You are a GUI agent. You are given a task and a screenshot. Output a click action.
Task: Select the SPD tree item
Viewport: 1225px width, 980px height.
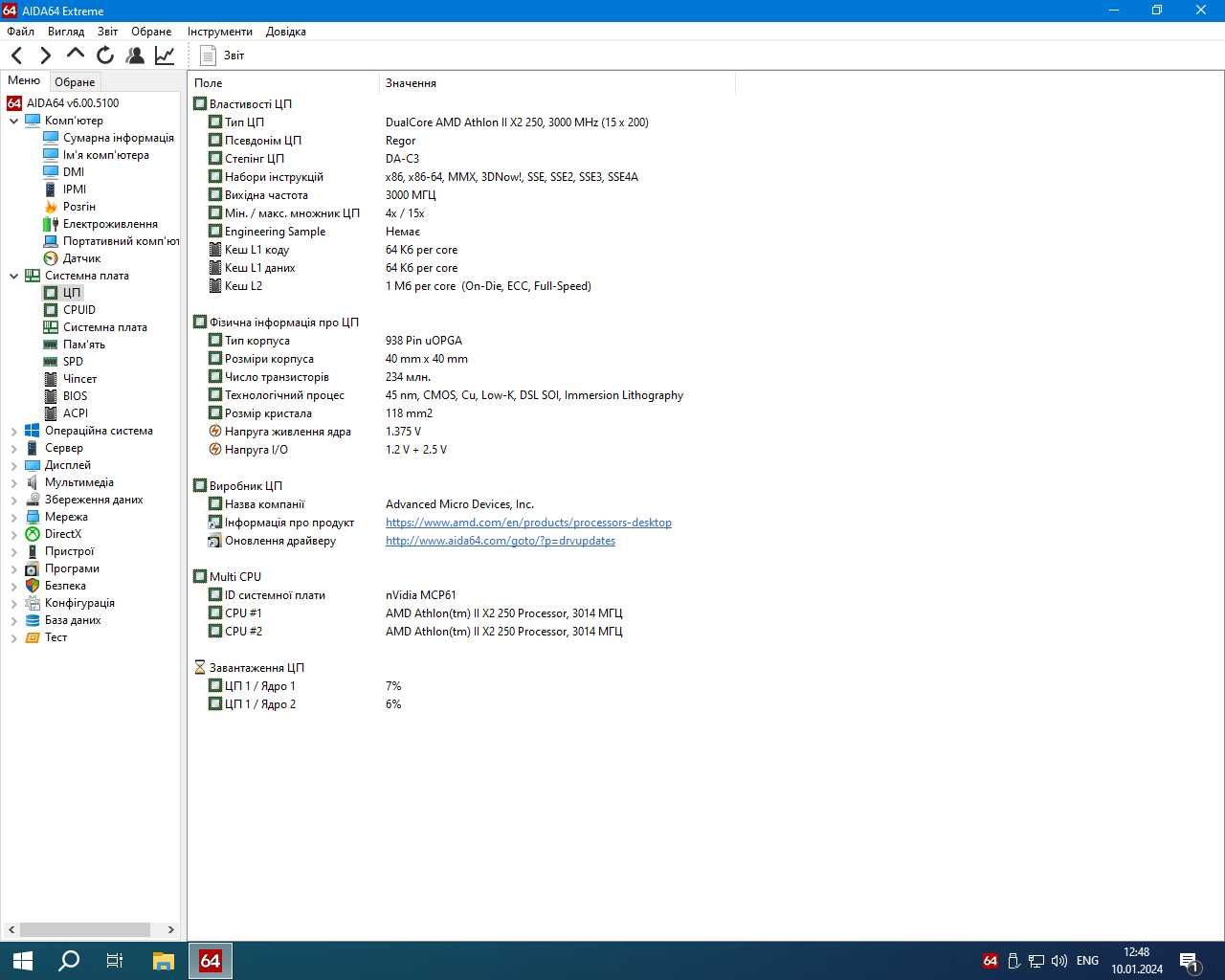click(x=73, y=362)
